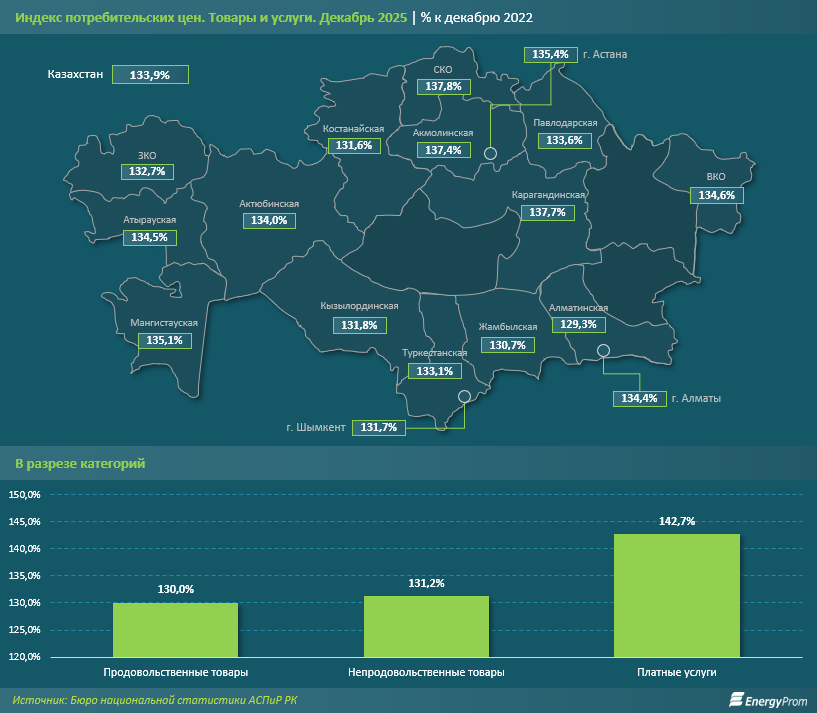The image size is (817, 713).
Task: Select the ВКО 134,6% value box
Action: point(716,196)
